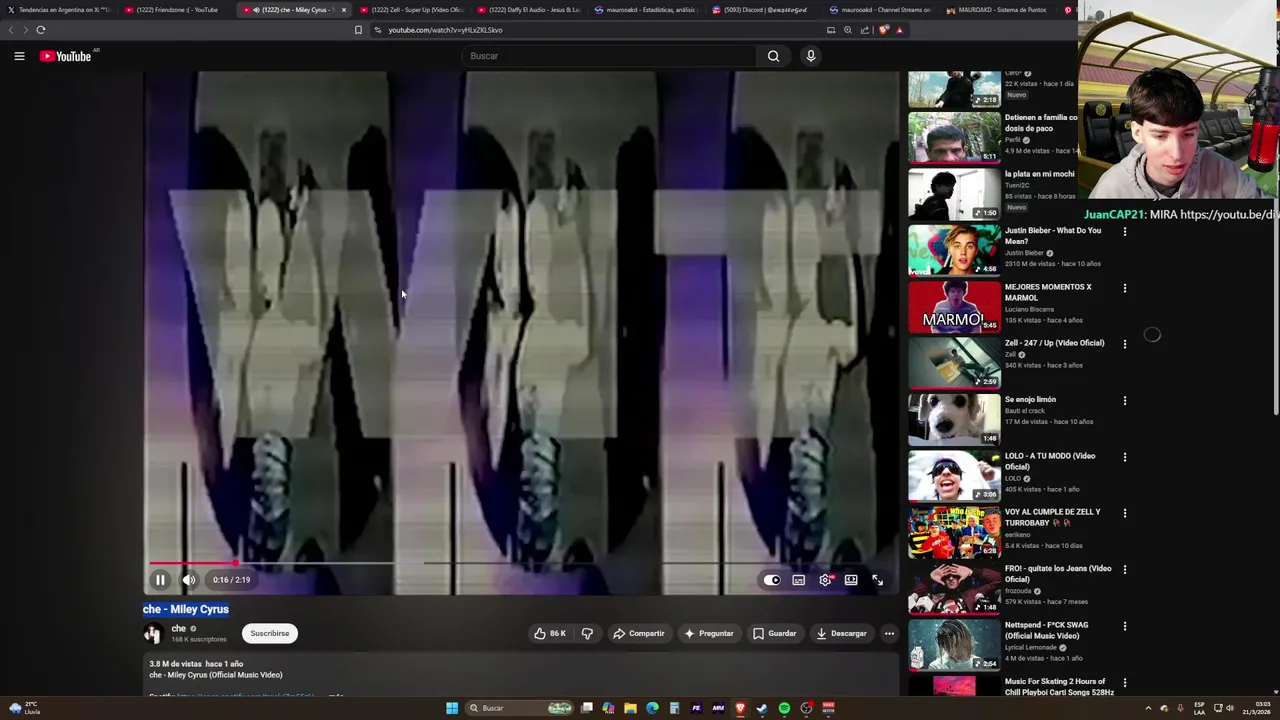
Task: Open options for MEJORES MOMENTOS X MARMOL
Action: 1125,288
